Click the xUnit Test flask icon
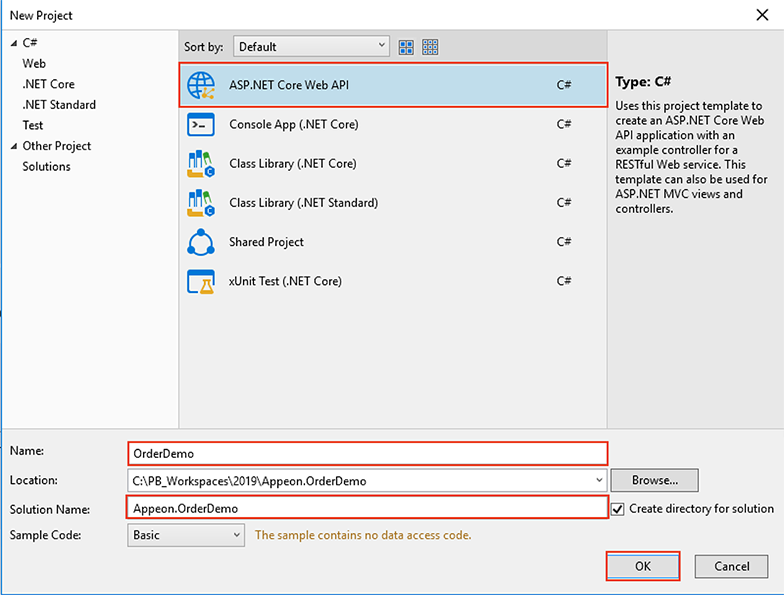The height and width of the screenshot is (595, 784). click(201, 281)
